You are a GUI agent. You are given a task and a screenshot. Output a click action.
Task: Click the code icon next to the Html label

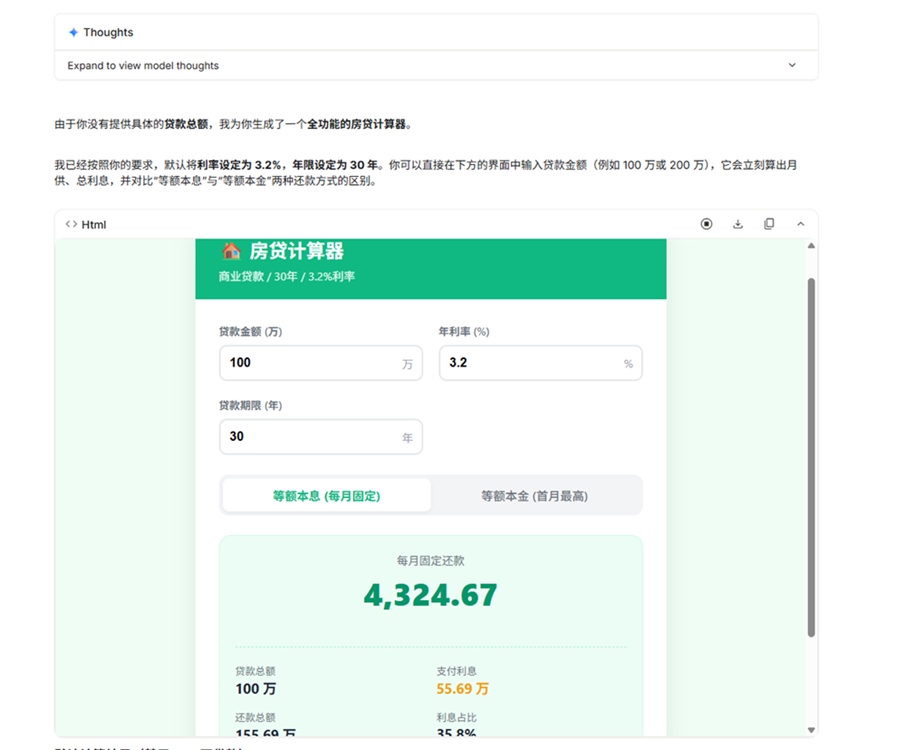point(70,224)
